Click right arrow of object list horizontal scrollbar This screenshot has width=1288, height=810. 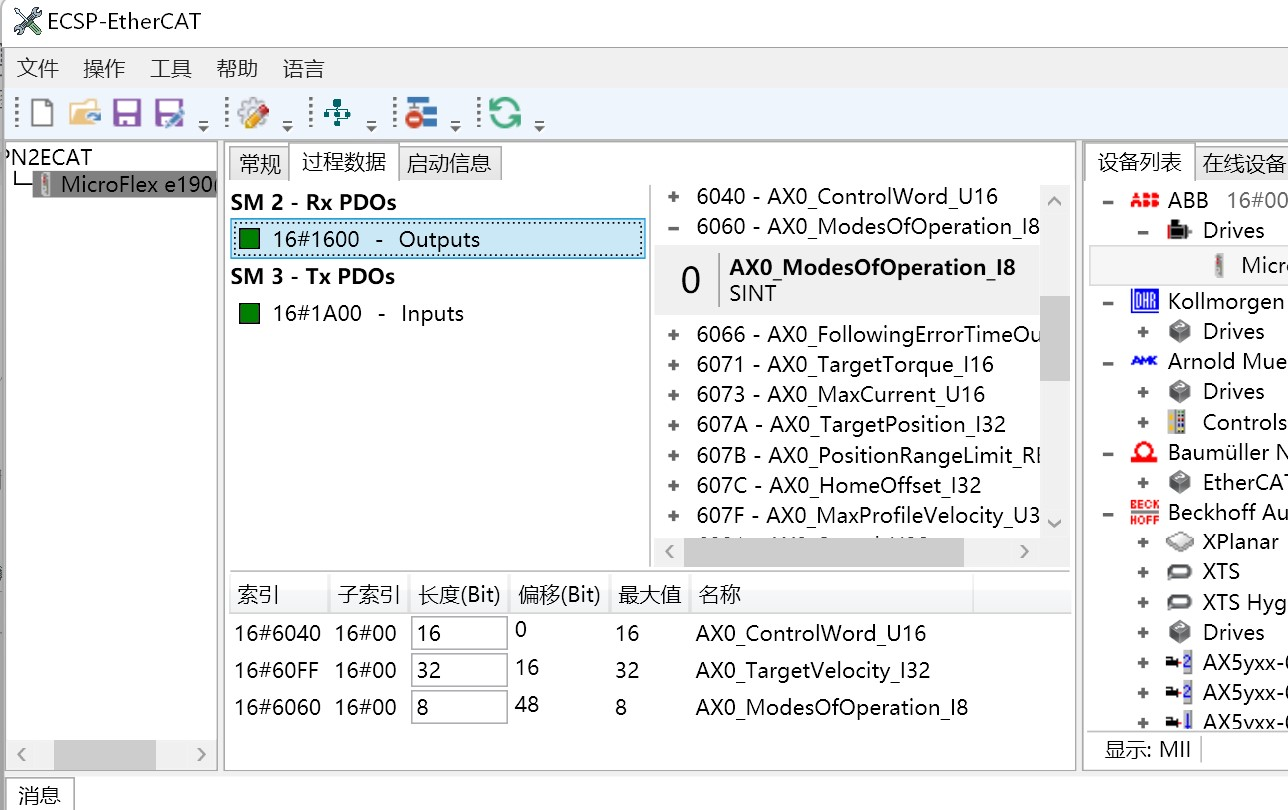pos(1024,551)
